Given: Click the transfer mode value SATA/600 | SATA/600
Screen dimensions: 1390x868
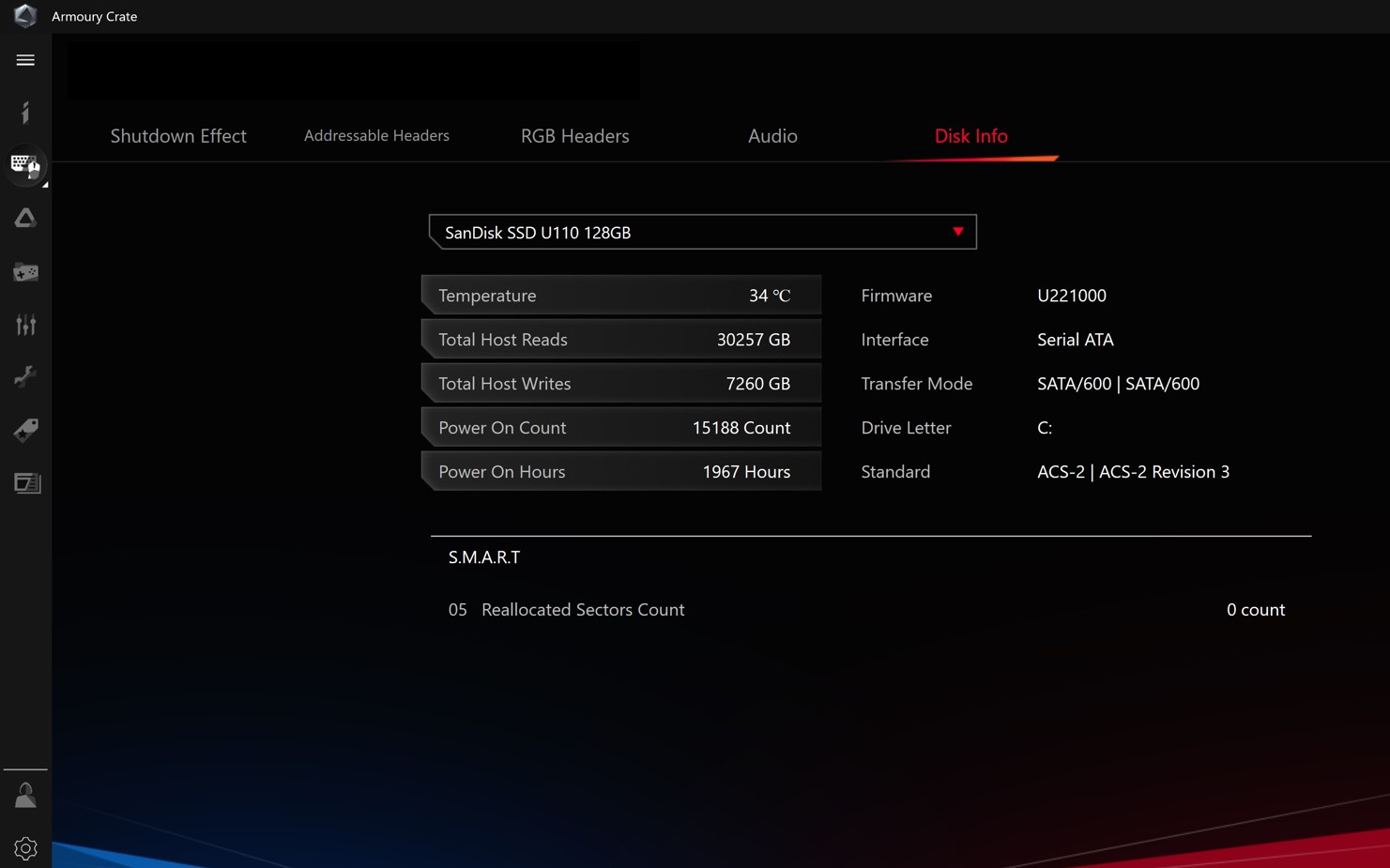Looking at the screenshot, I should (x=1118, y=384).
